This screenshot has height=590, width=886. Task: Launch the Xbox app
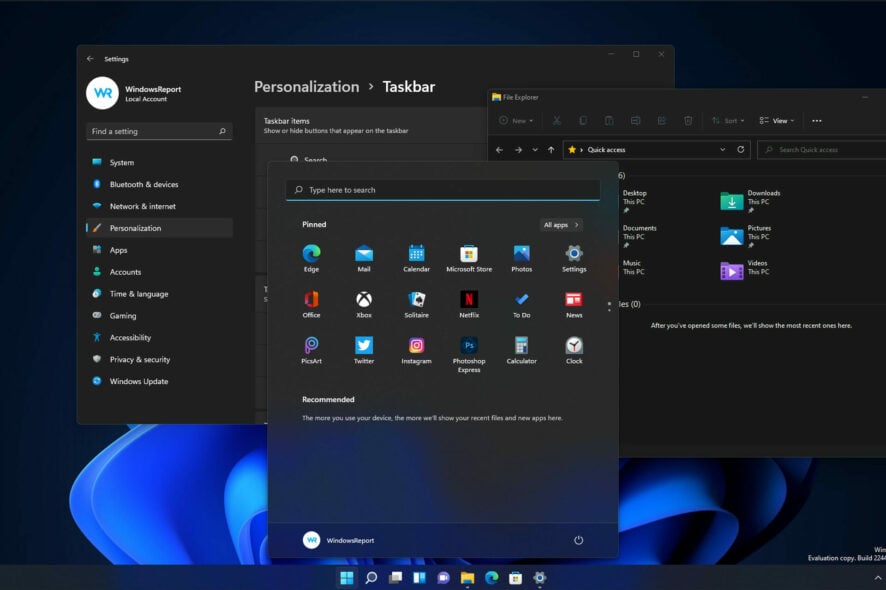point(364,300)
